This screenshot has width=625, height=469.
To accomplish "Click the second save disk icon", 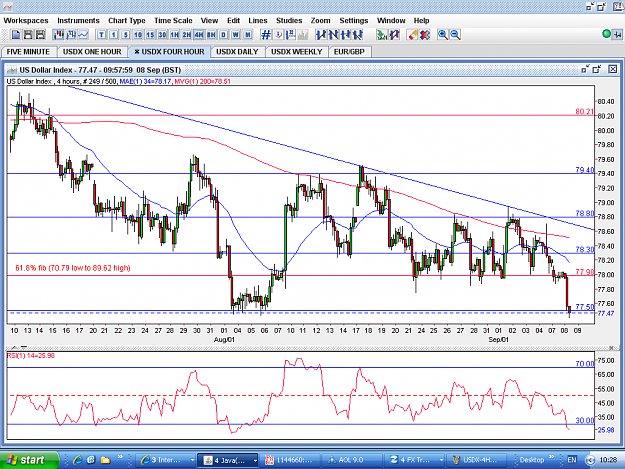I will [x=40, y=35].
